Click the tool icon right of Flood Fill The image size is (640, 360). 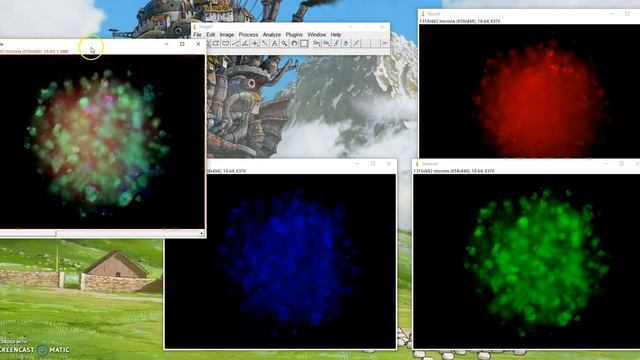coord(356,43)
